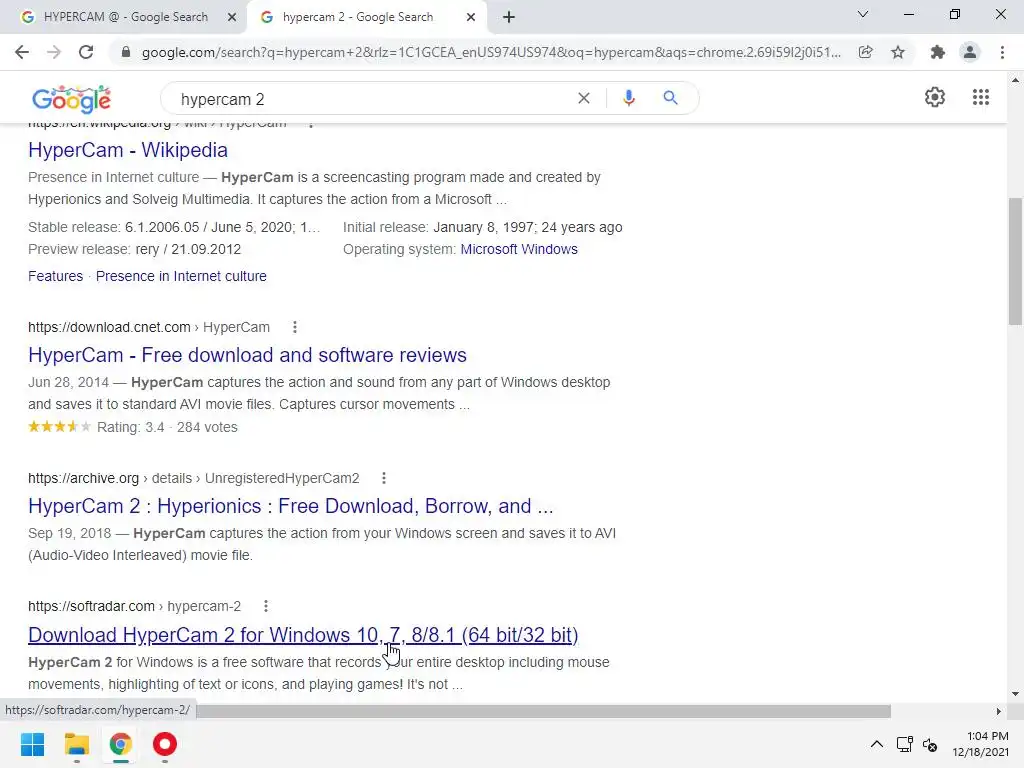Click the vertical scrollbar thumb
This screenshot has height=768, width=1024.
pos(1015,261)
